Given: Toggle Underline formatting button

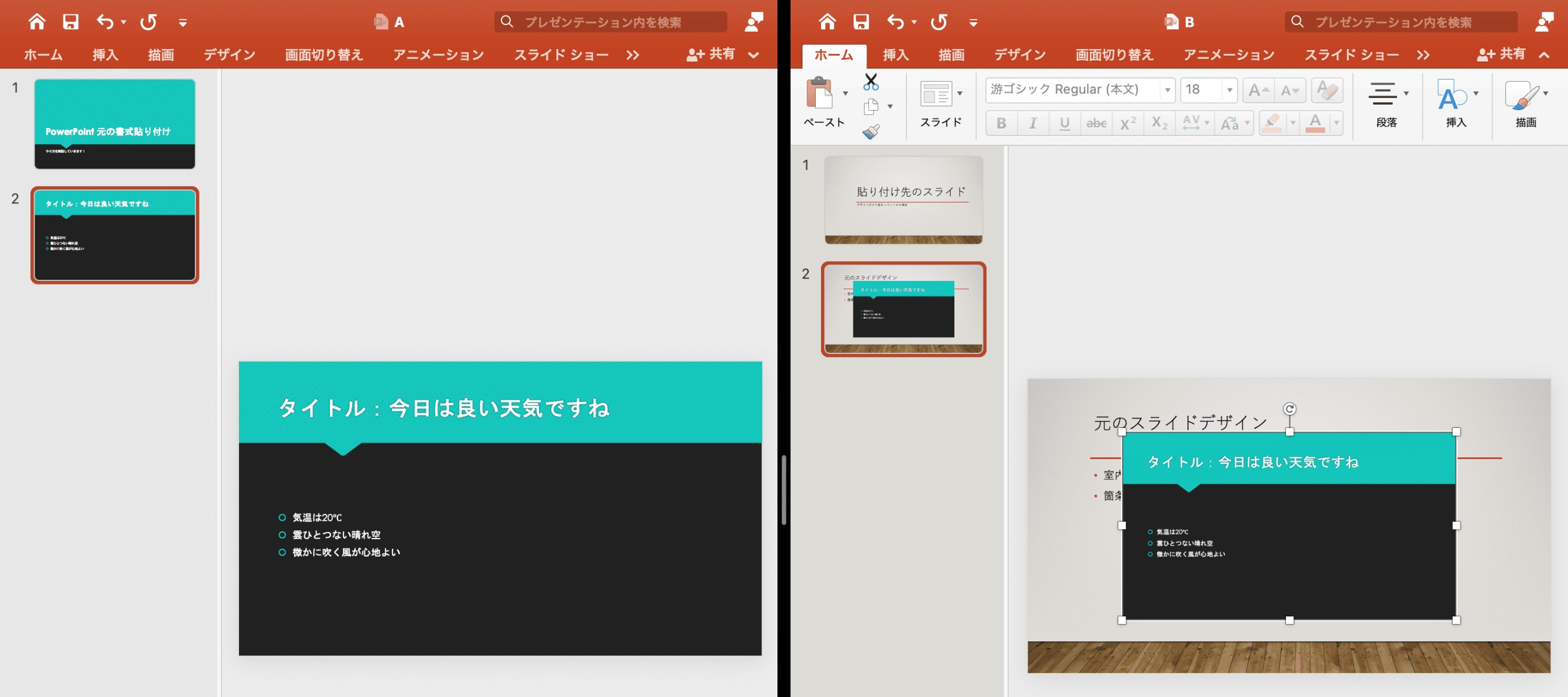Looking at the screenshot, I should click(1065, 124).
